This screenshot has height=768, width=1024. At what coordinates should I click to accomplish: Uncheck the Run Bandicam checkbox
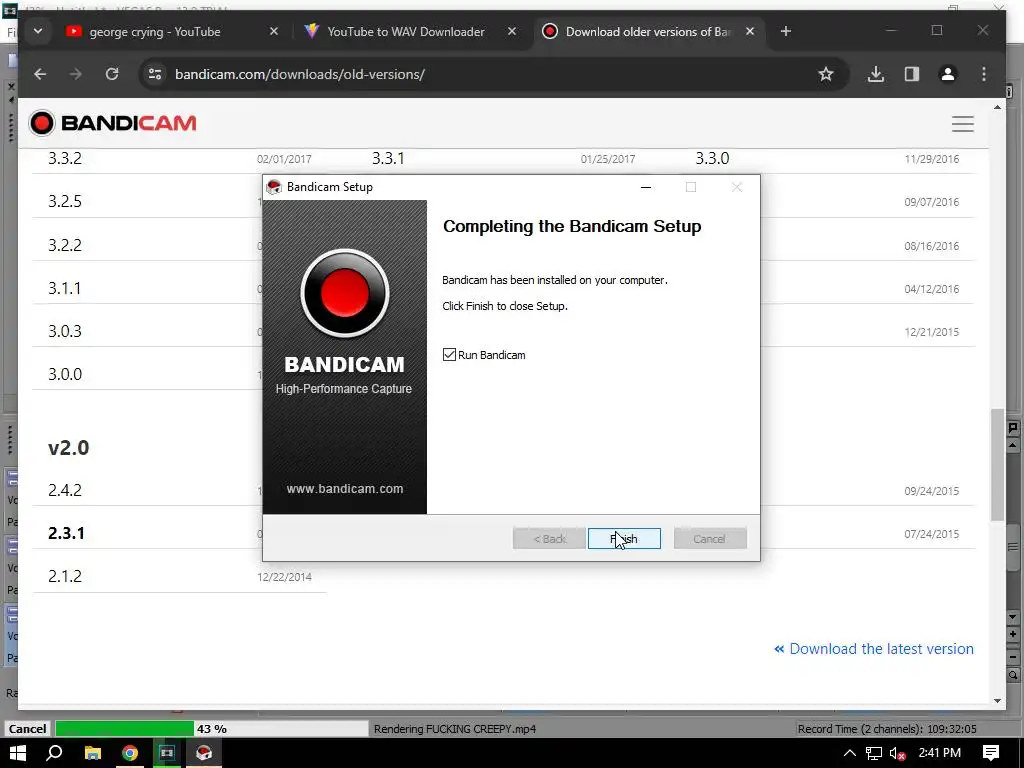[449, 355]
